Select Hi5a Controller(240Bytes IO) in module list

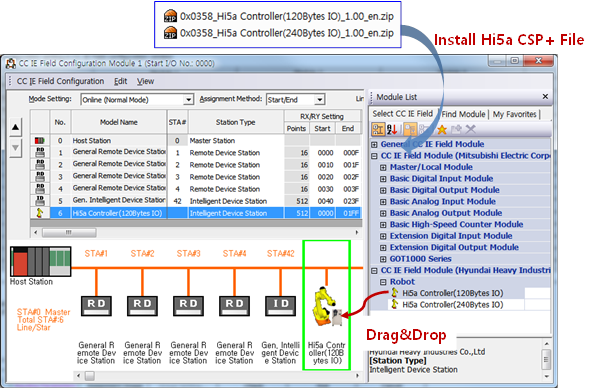coord(452,305)
